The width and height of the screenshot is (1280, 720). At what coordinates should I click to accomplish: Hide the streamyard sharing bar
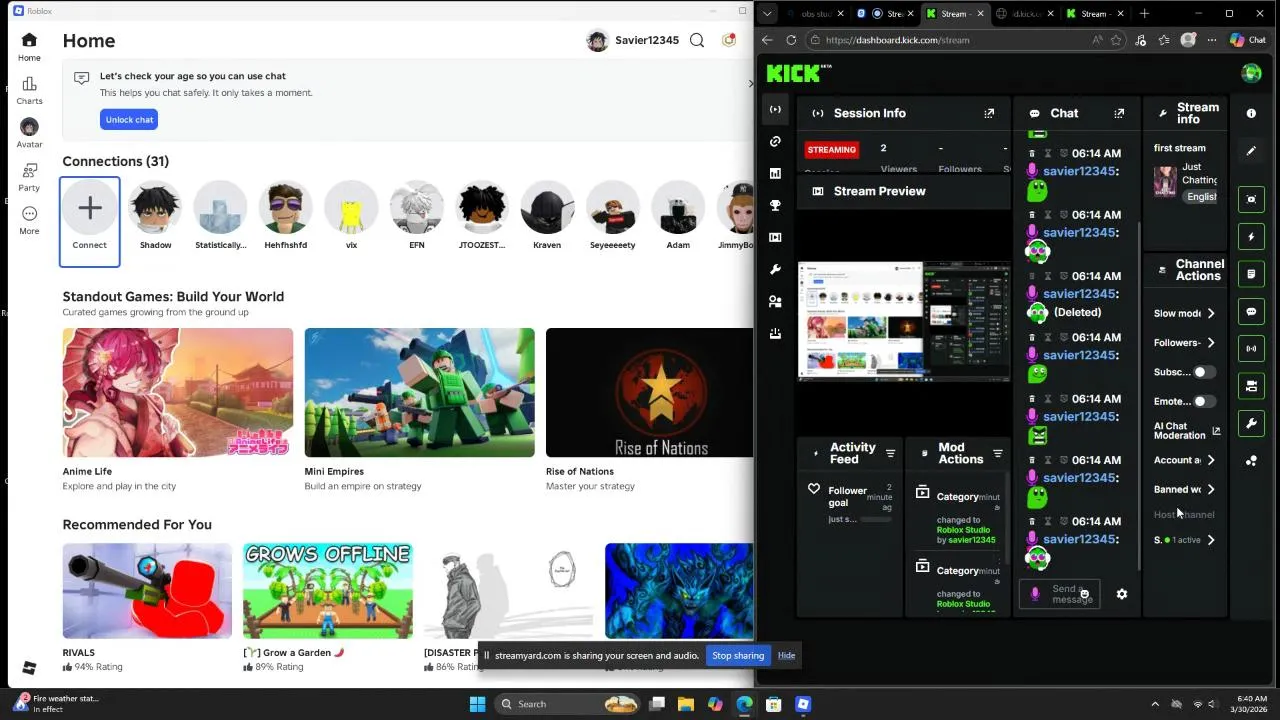[x=787, y=656]
